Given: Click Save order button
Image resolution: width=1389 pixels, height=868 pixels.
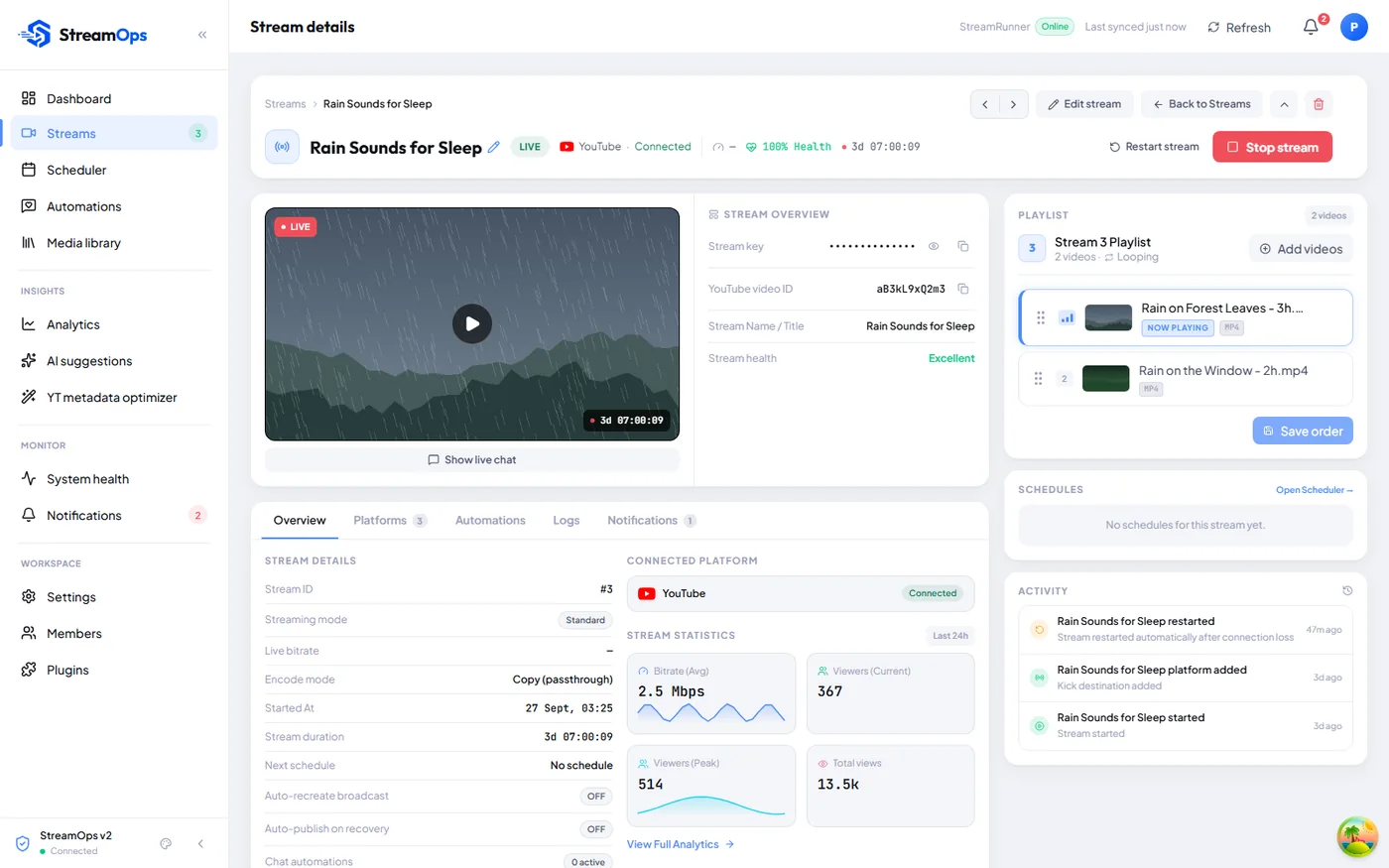Looking at the screenshot, I should pos(1303,431).
